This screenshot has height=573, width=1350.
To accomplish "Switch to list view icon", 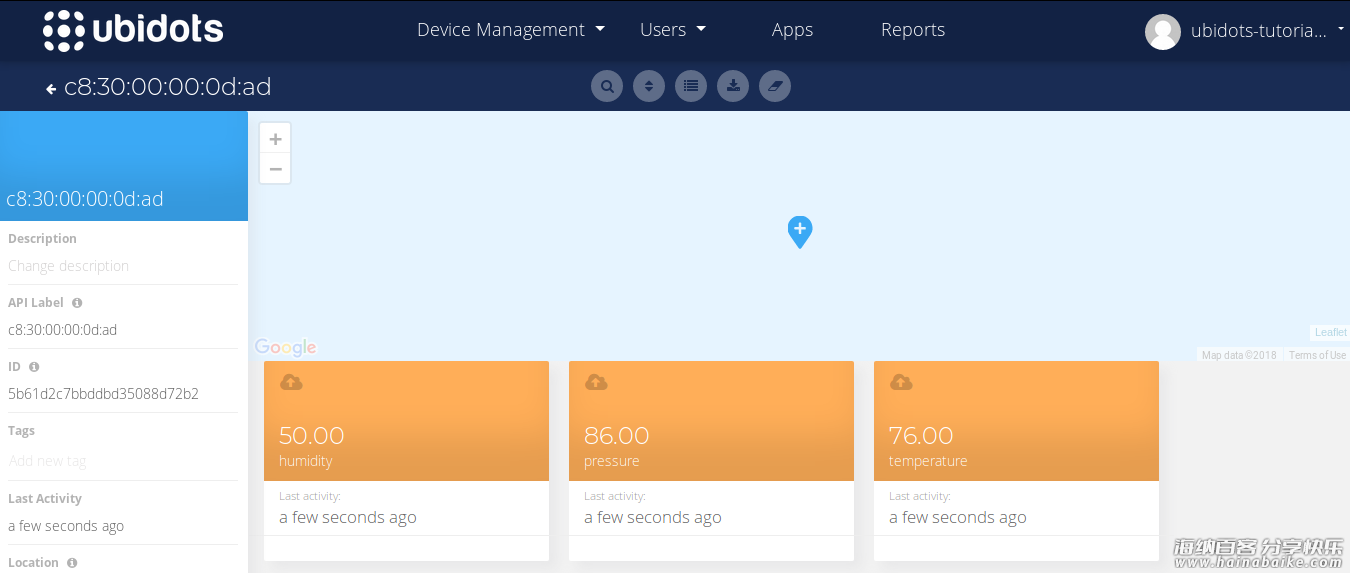I will pyautogui.click(x=691, y=86).
